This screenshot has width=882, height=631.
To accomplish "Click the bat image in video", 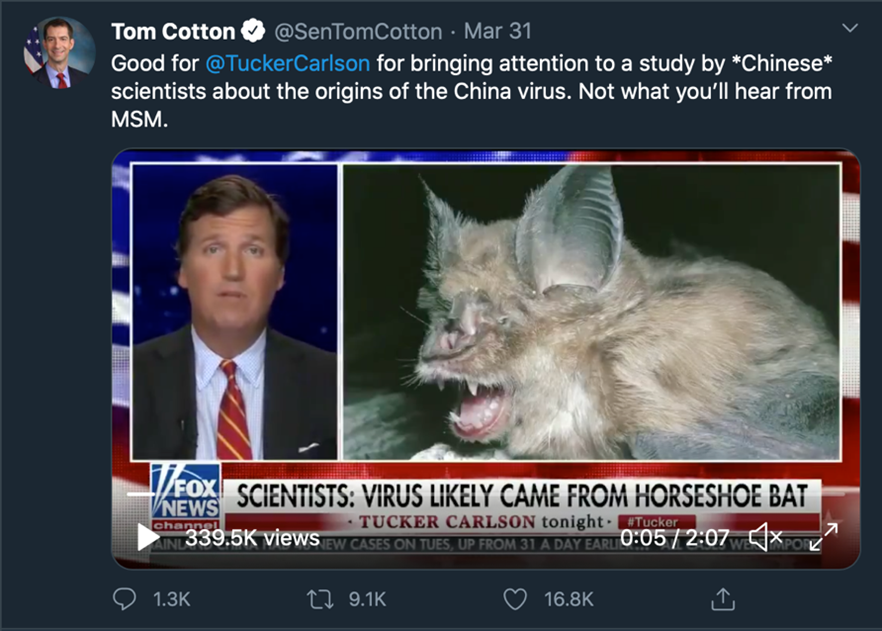I will 590,310.
